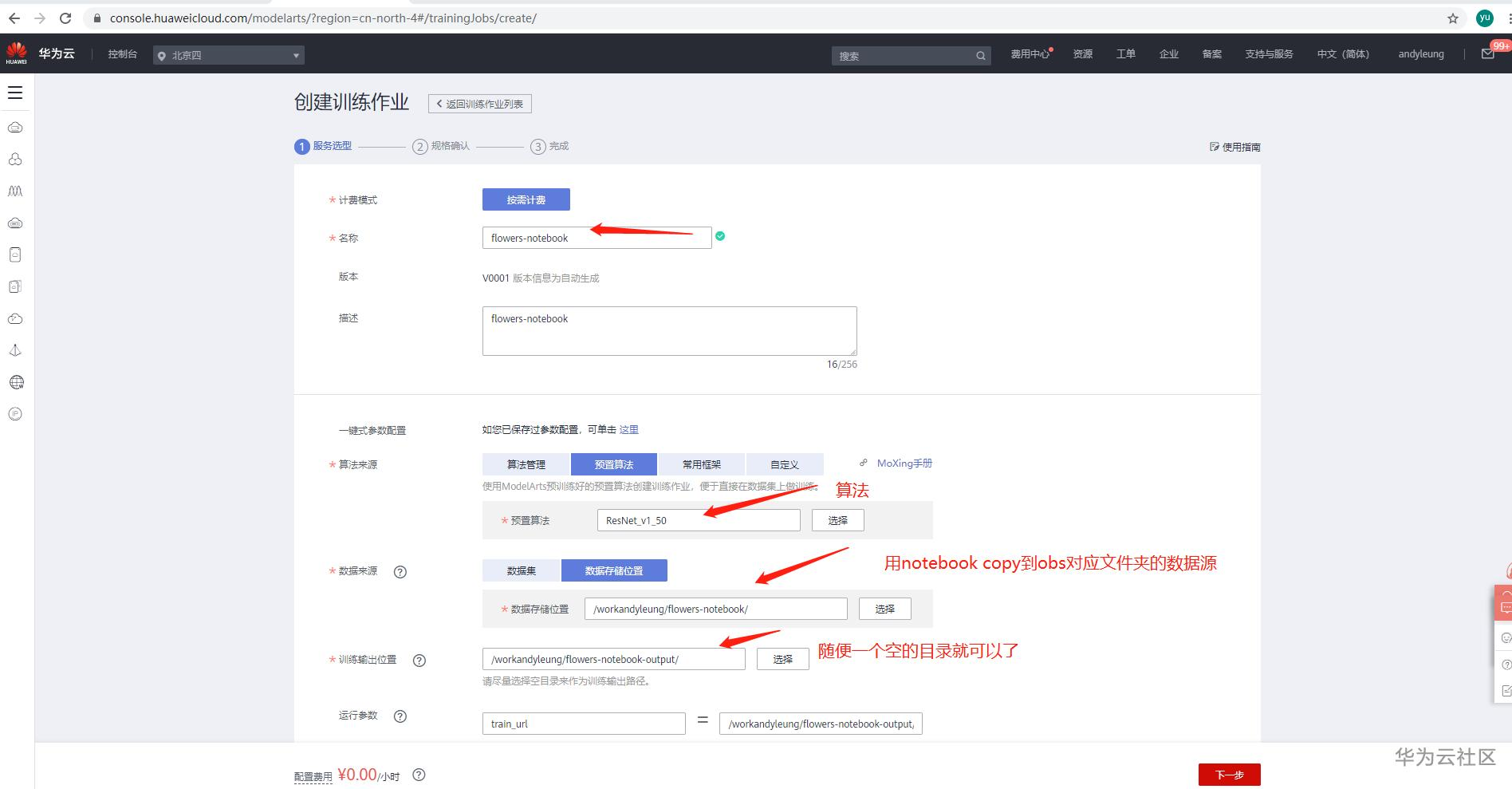1512x789 pixels.
Task: Select the 自定义 algorithm source tab
Action: [x=785, y=464]
